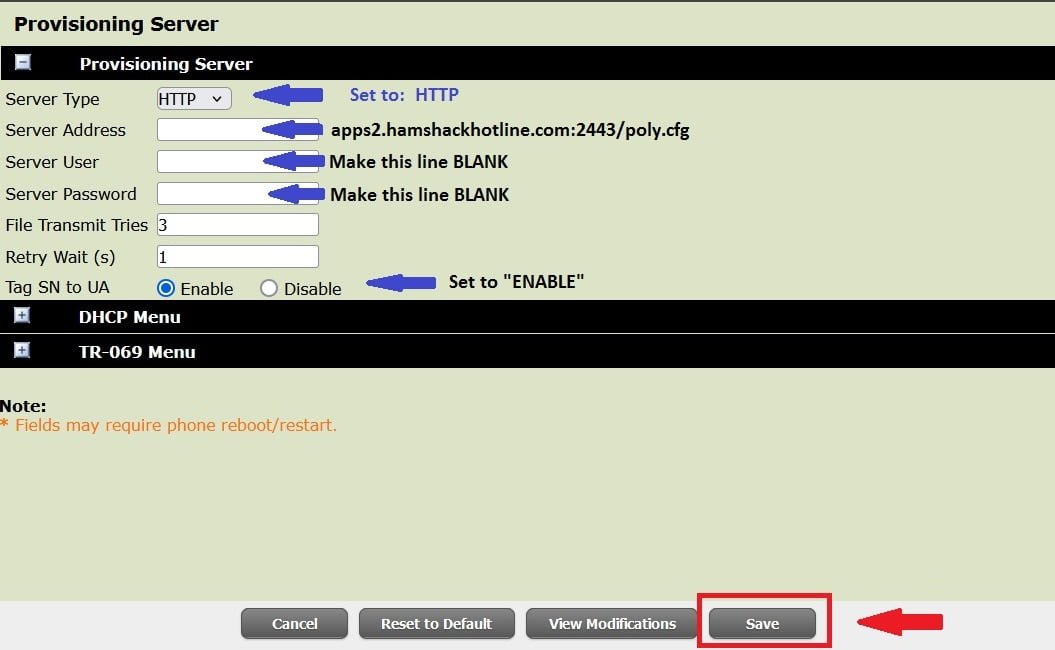Screen dimensions: 1055x650
Task: Click the Cancel button
Action: coord(294,623)
